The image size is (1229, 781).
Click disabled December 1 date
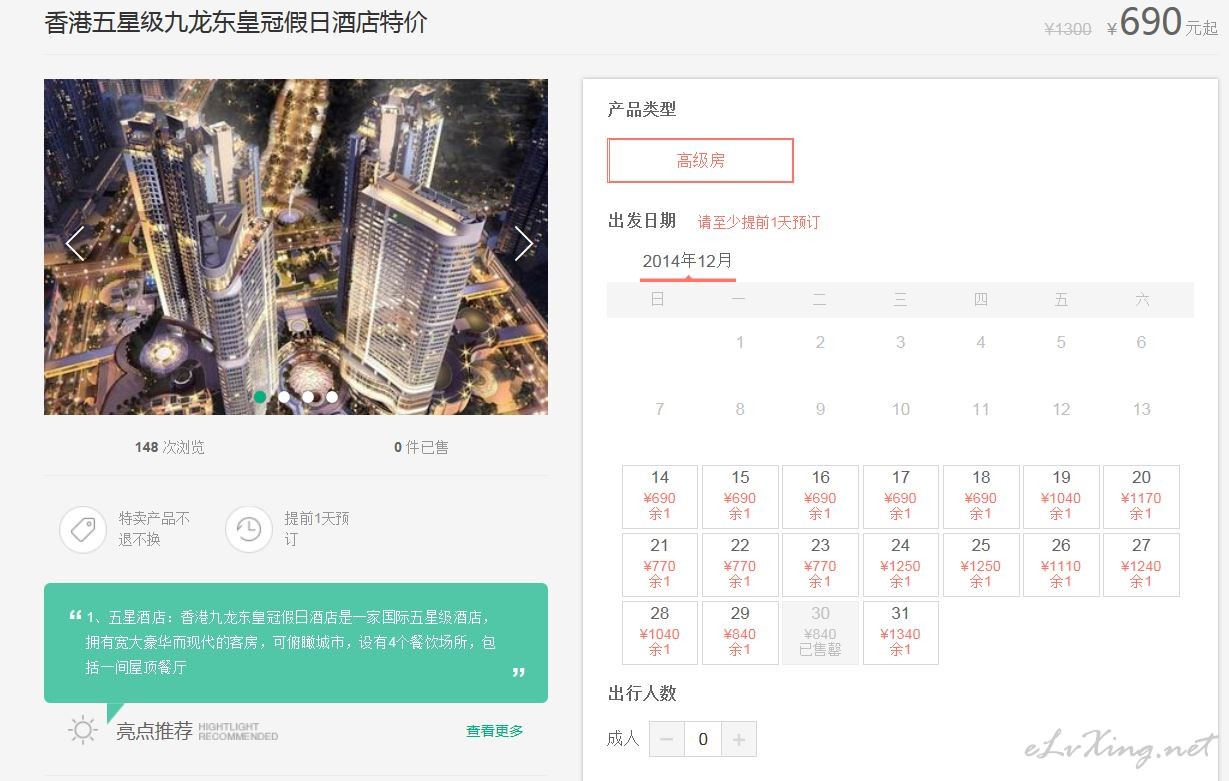pyautogui.click(x=740, y=342)
